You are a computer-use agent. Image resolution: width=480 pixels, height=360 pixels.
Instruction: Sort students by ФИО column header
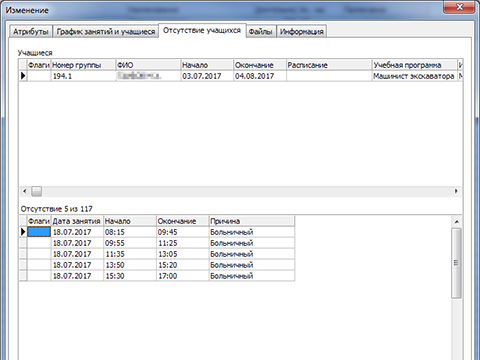[148, 65]
